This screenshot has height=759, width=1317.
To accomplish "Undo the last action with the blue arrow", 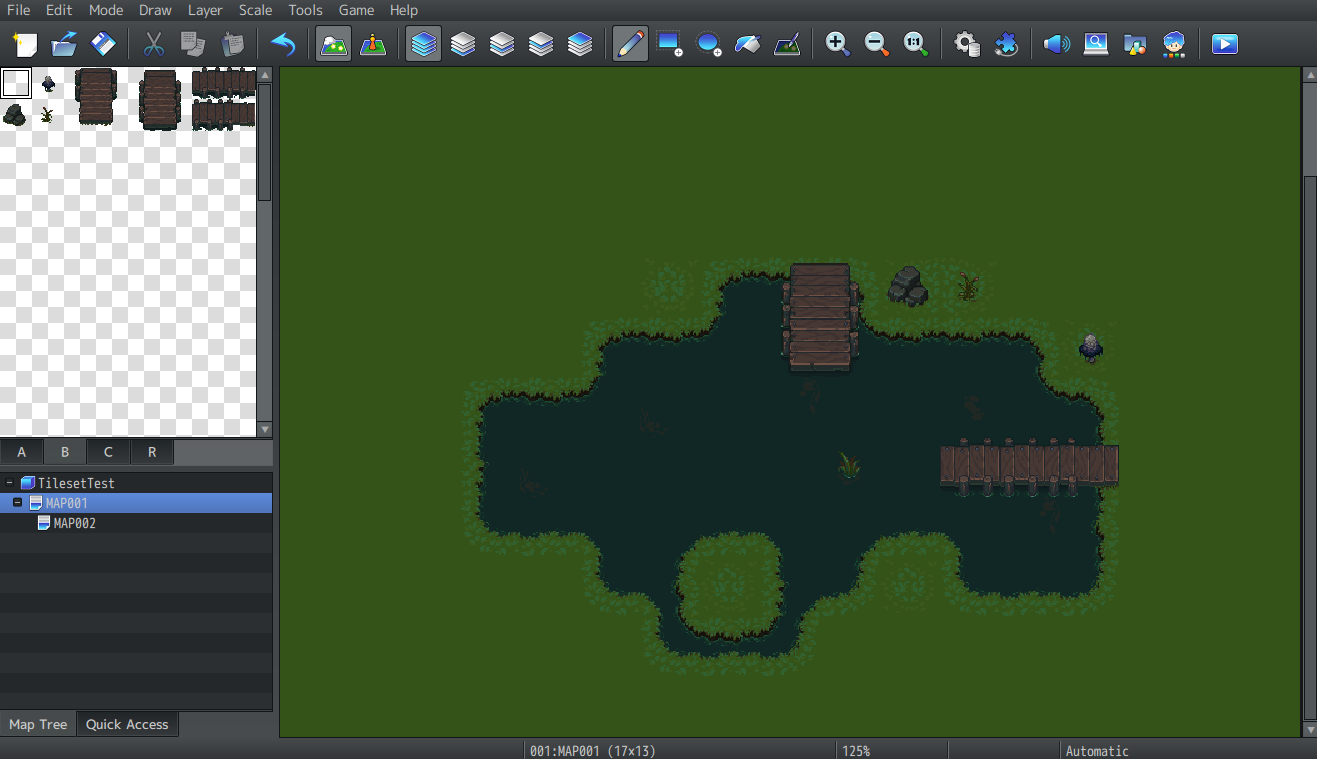I will click(x=283, y=44).
